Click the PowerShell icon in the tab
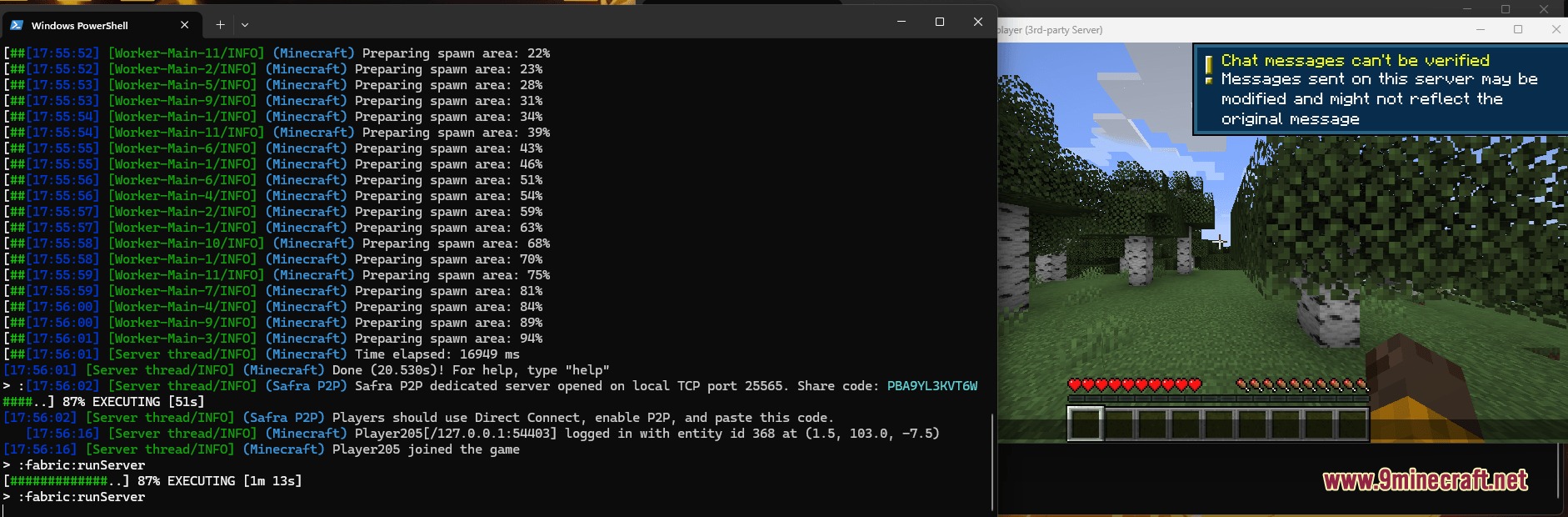This screenshot has height=517, width=1568. 17,25
